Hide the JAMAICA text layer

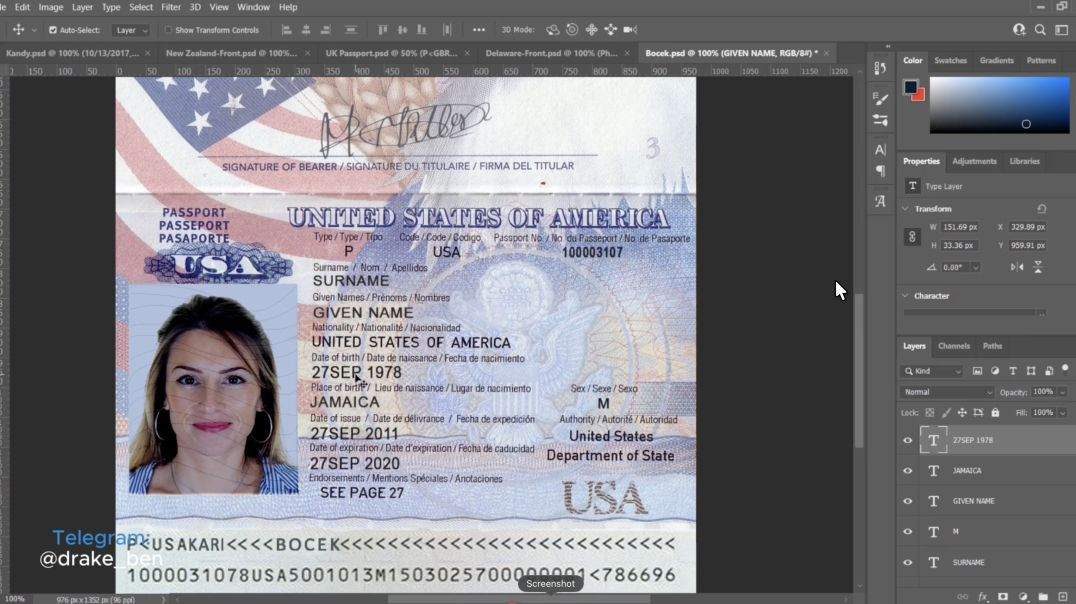point(908,470)
